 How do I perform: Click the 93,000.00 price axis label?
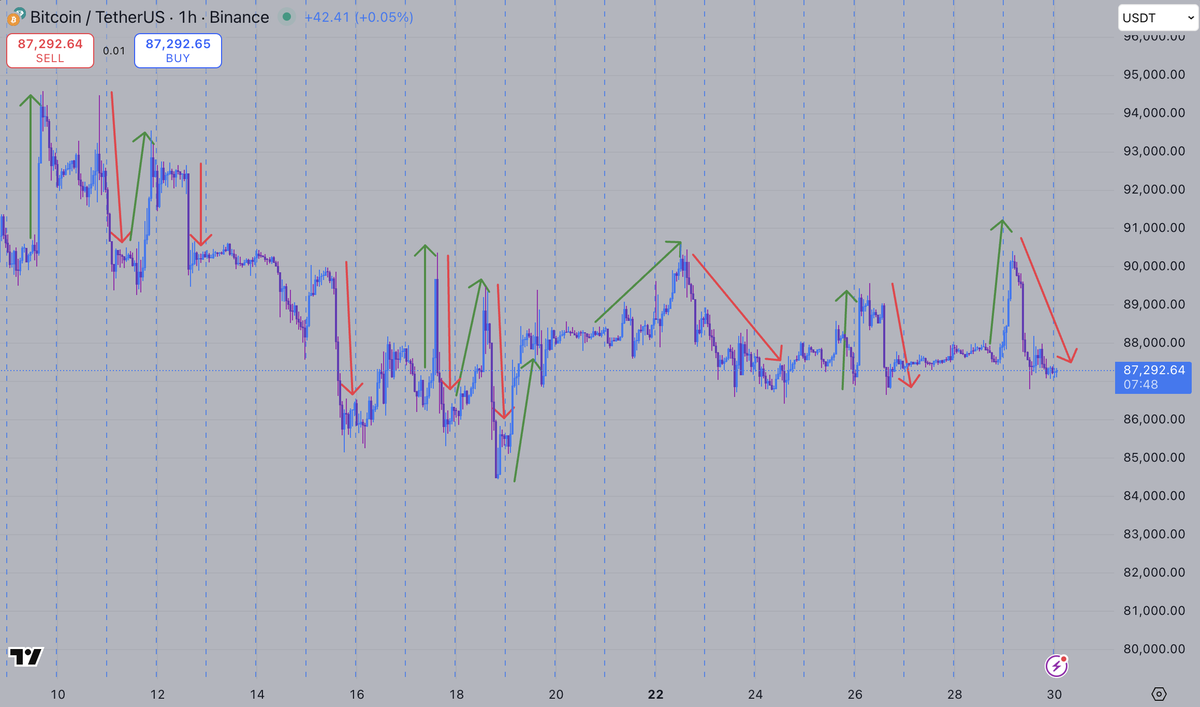point(1155,151)
